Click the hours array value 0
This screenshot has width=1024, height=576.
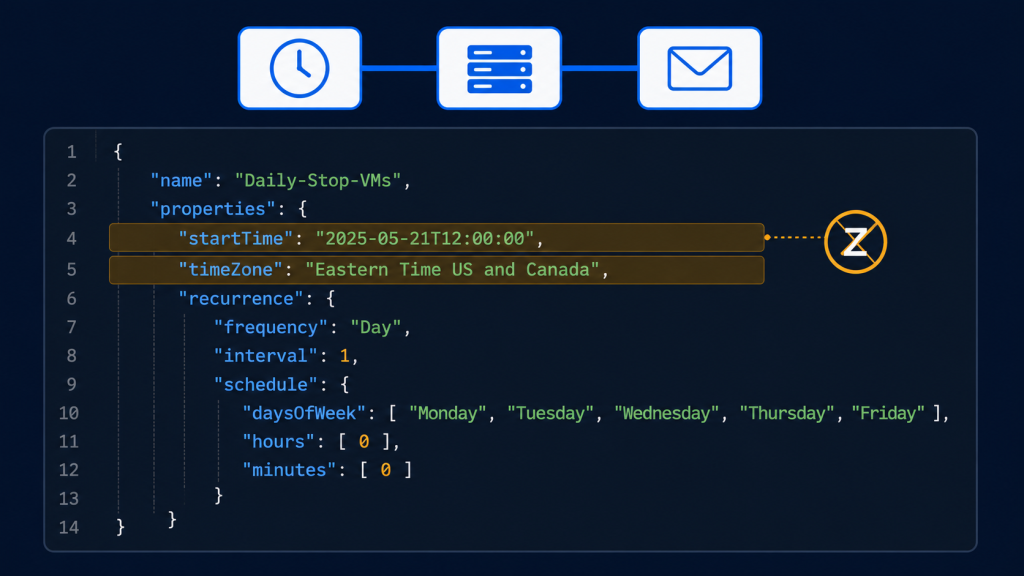pyautogui.click(x=364, y=441)
